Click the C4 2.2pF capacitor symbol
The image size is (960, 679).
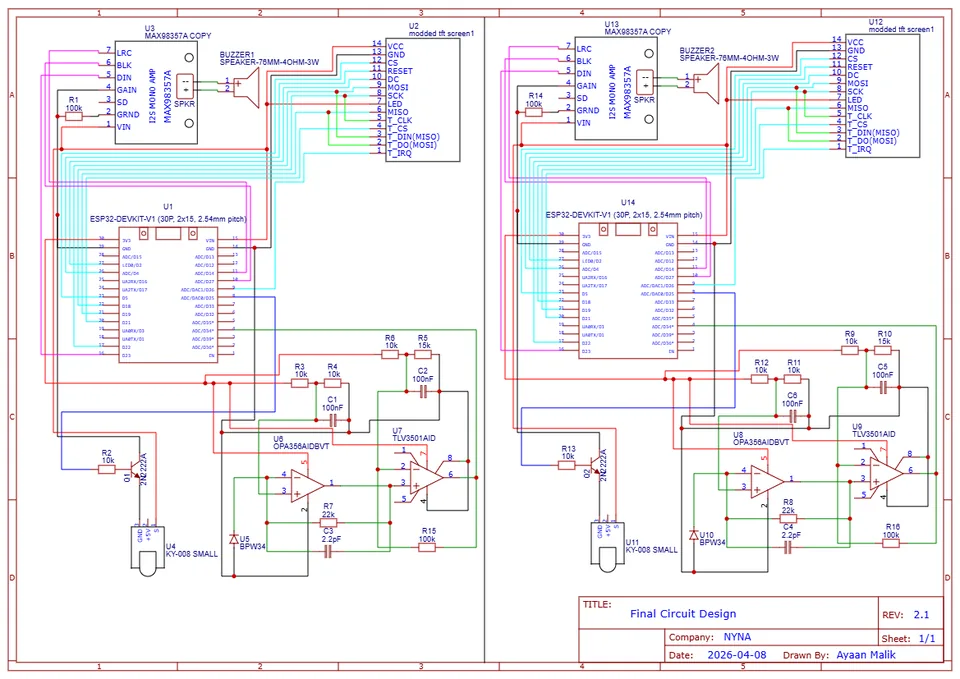point(788,547)
